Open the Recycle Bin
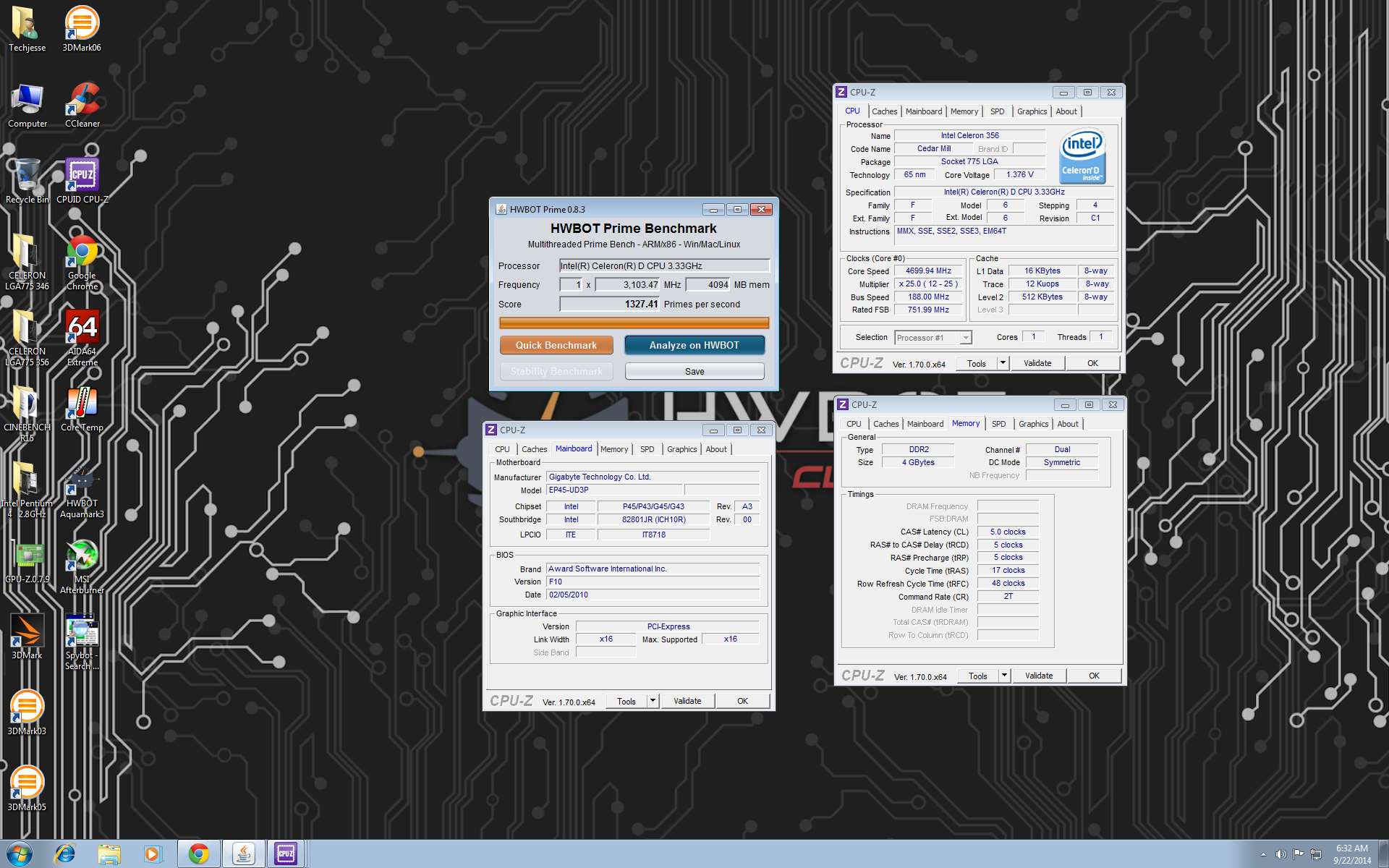 pyautogui.click(x=27, y=181)
